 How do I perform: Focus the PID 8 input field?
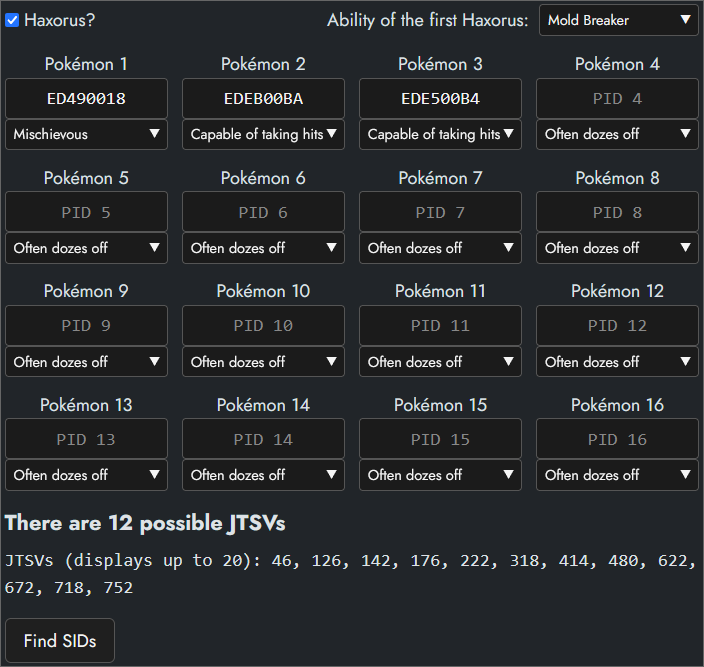coord(617,212)
